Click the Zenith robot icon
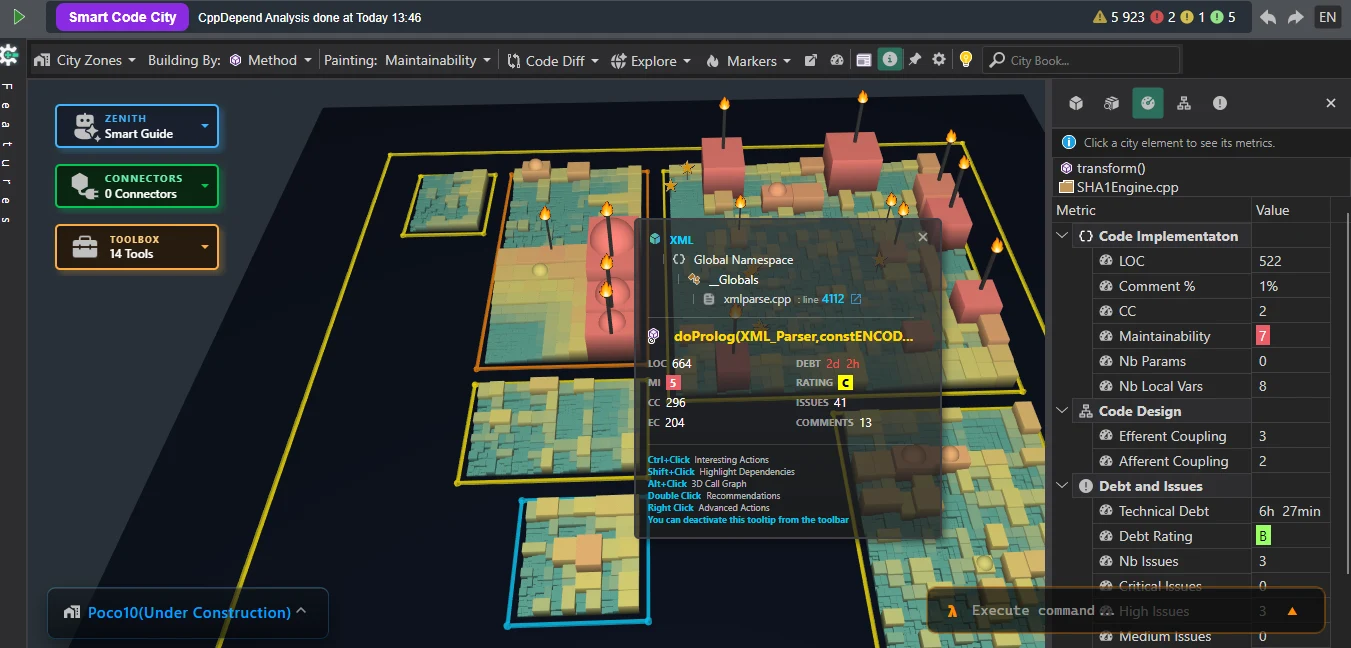This screenshot has height=648, width=1351. [x=86, y=126]
